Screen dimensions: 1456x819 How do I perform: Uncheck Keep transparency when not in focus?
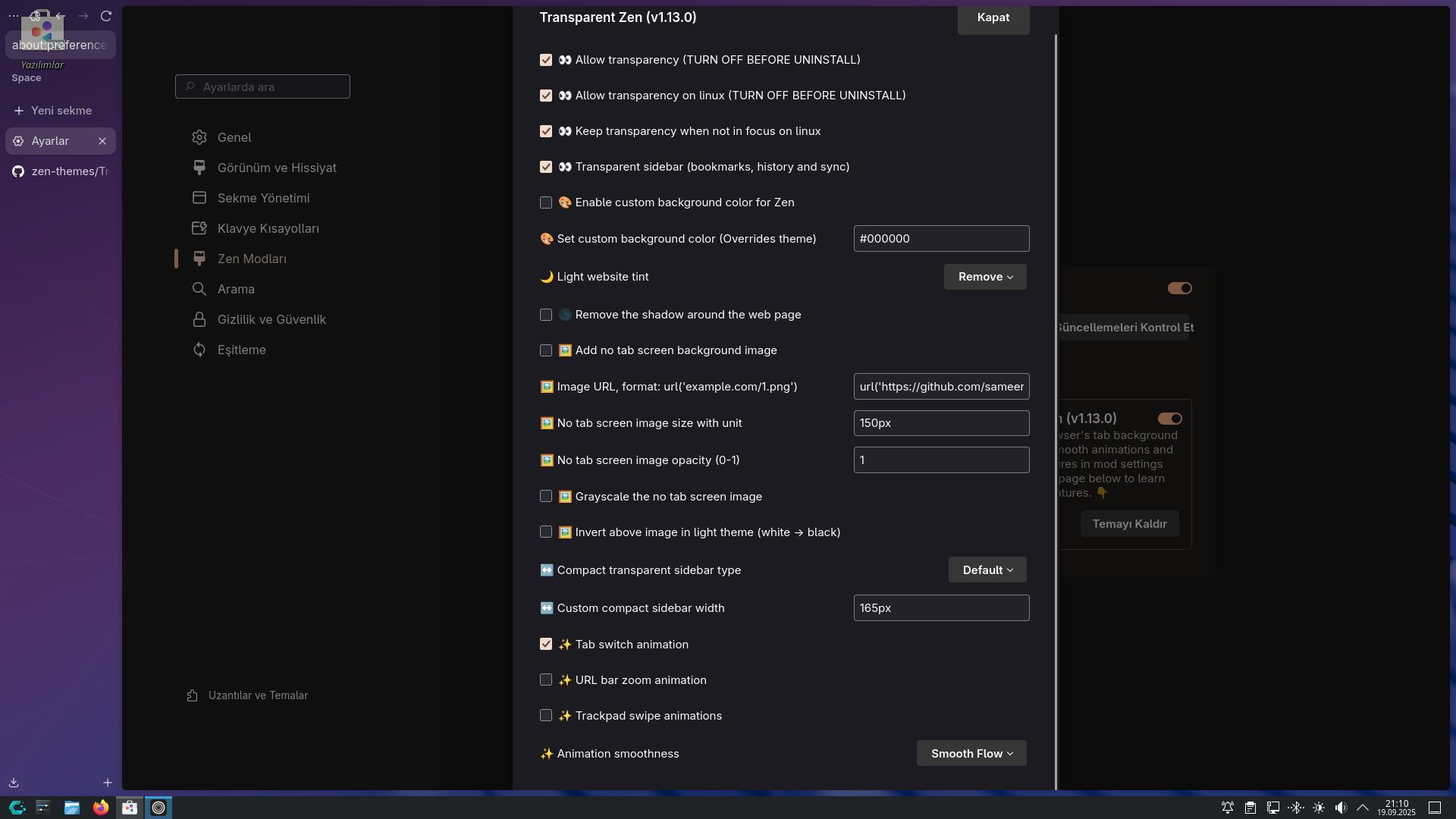(546, 131)
